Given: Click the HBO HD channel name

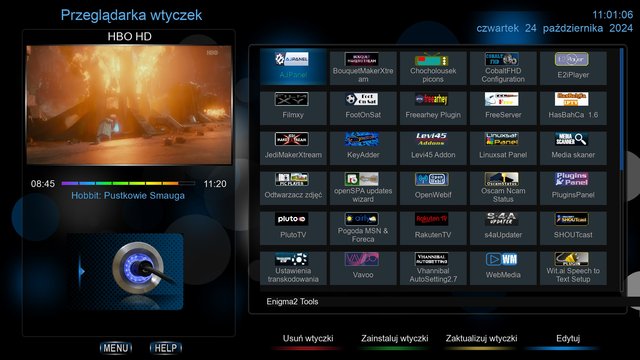Looking at the screenshot, I should (x=129, y=36).
